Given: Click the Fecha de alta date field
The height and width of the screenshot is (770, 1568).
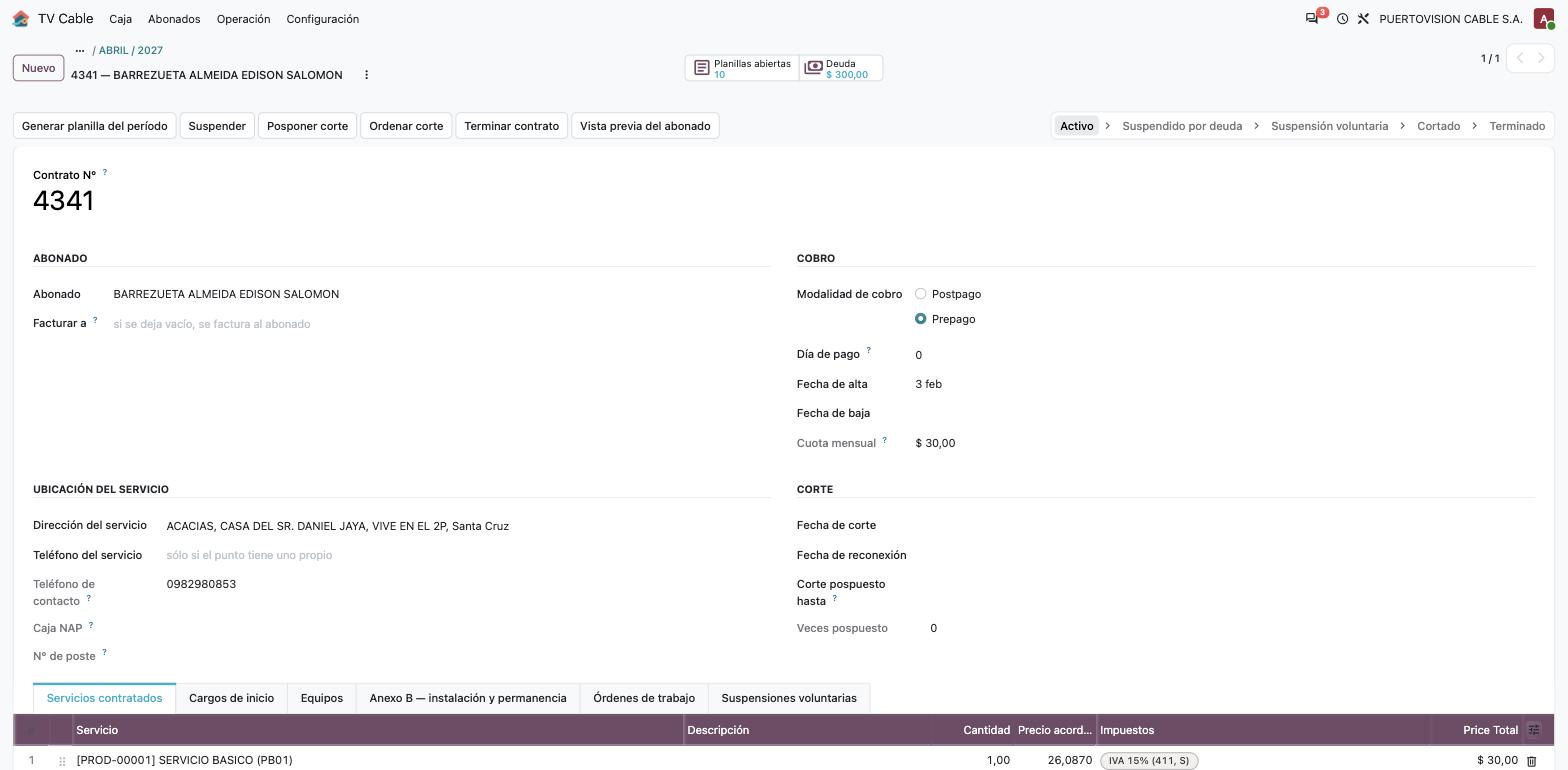Looking at the screenshot, I should 1223,384.
